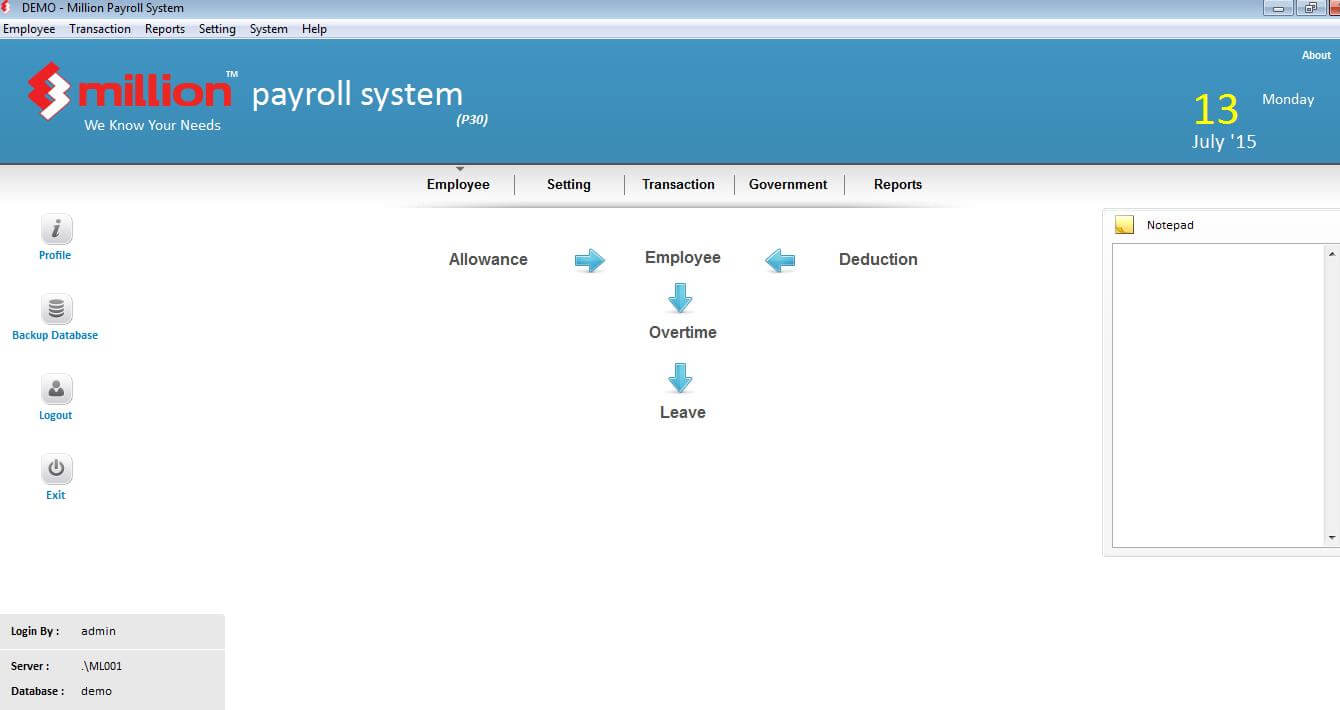1340x710 pixels.
Task: Click the Exit label
Action: click(56, 495)
